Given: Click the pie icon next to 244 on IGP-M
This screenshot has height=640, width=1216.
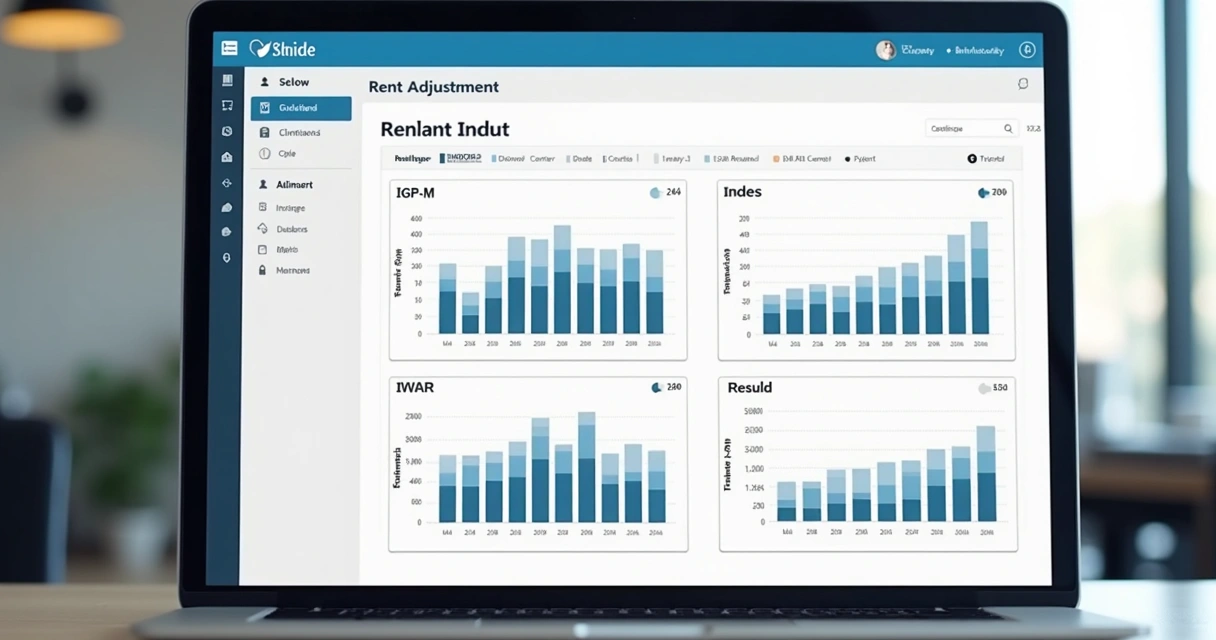Looking at the screenshot, I should point(655,192).
